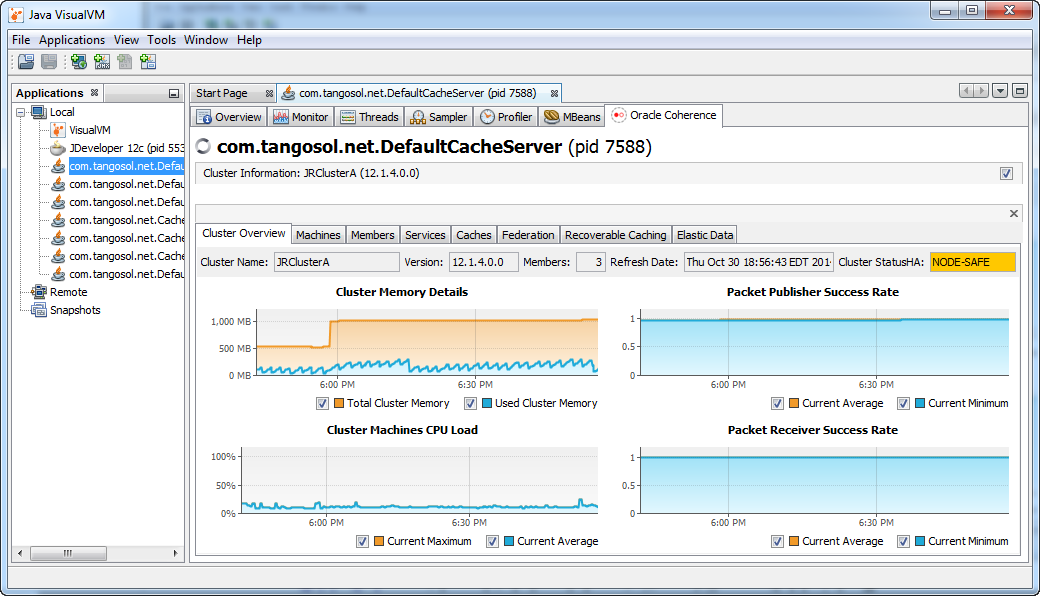Click the Total Cluster Memory orange swatch
Image resolution: width=1040 pixels, height=596 pixels.
pyautogui.click(x=339, y=403)
